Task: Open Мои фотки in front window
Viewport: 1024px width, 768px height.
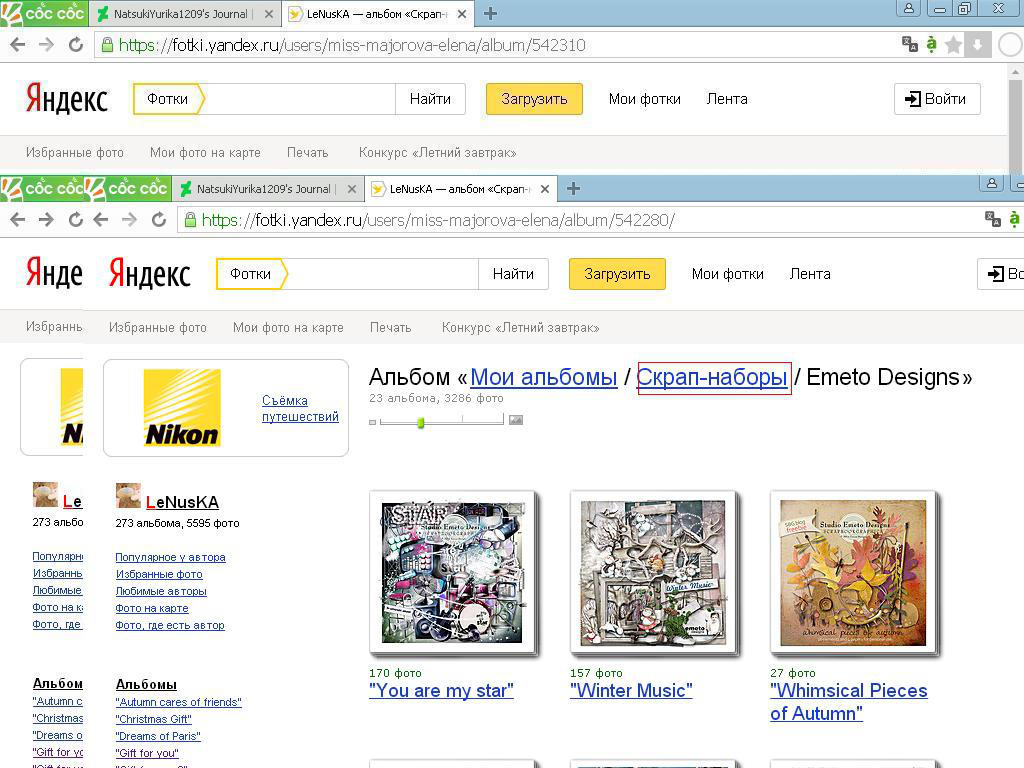Action: (x=728, y=274)
